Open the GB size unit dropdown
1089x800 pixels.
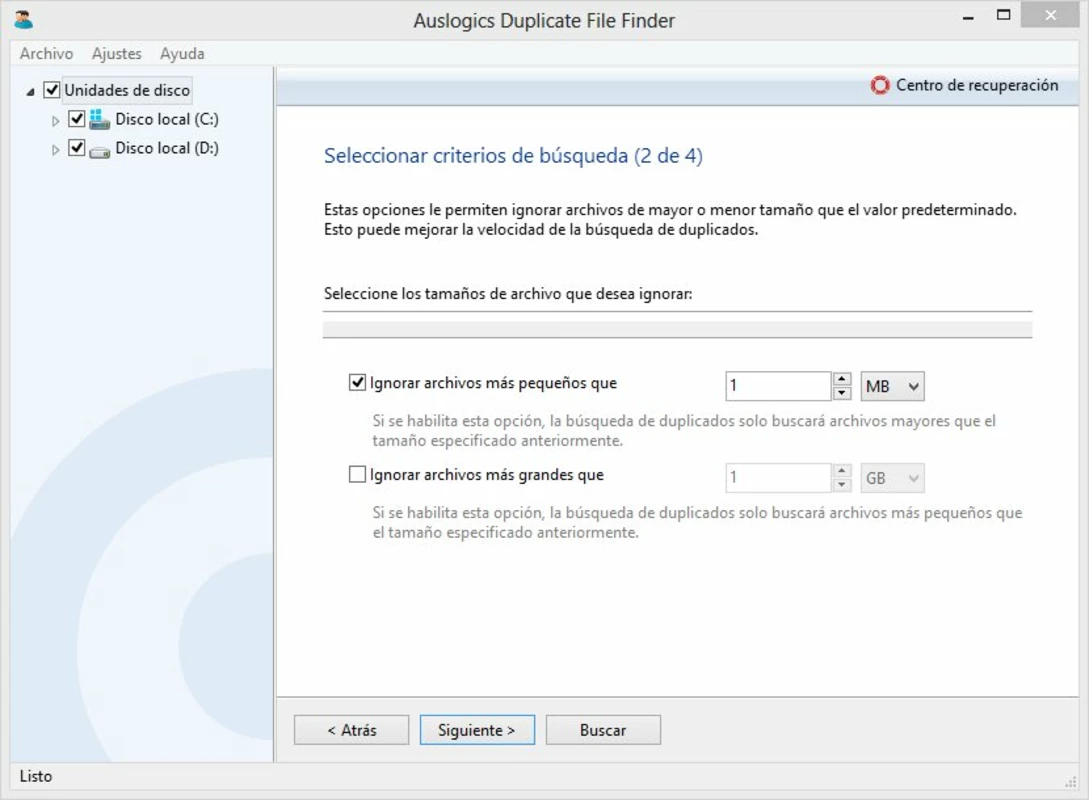tap(892, 478)
